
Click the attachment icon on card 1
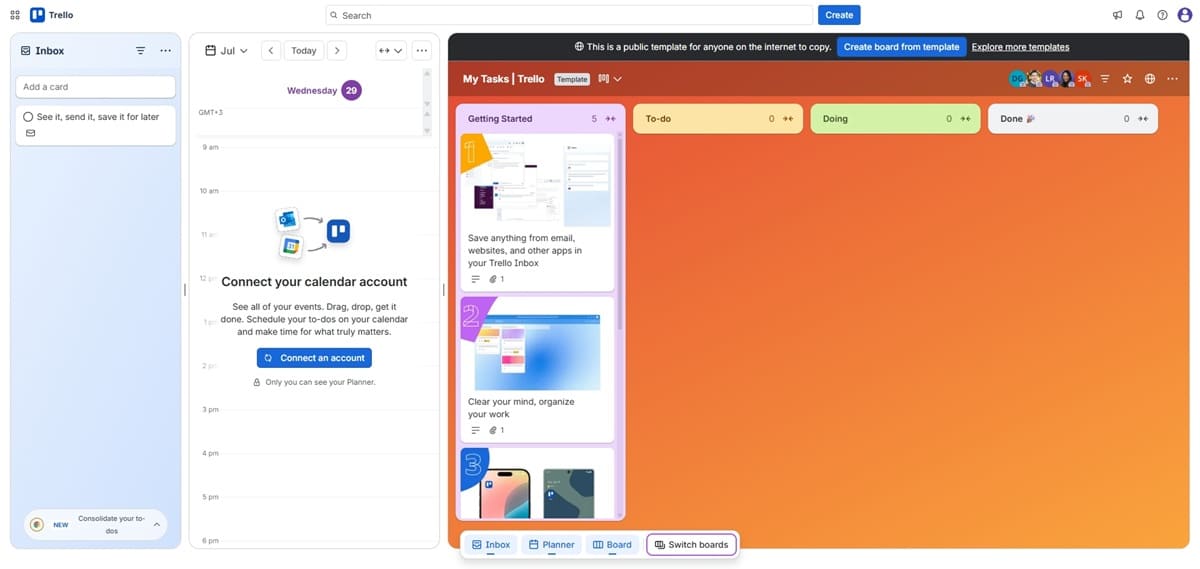(x=493, y=279)
